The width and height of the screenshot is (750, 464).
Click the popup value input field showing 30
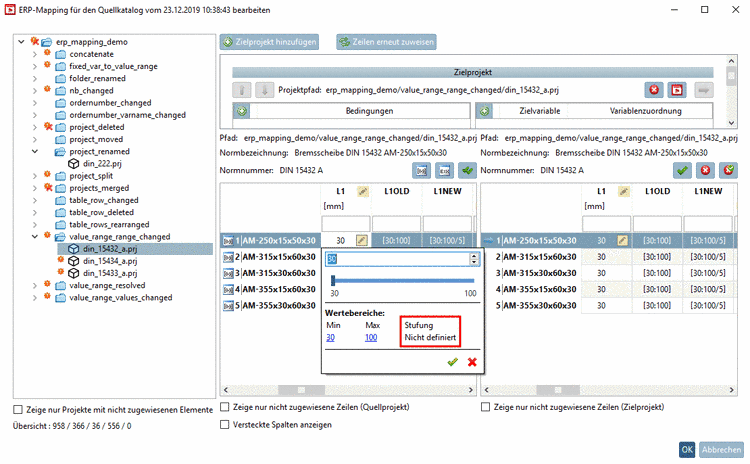click(x=398, y=259)
